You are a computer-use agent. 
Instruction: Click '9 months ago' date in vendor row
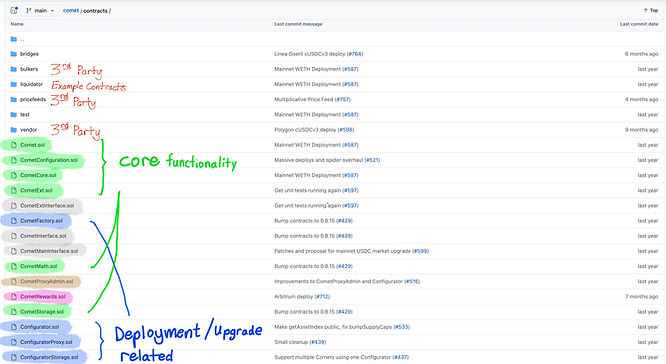[x=641, y=130]
